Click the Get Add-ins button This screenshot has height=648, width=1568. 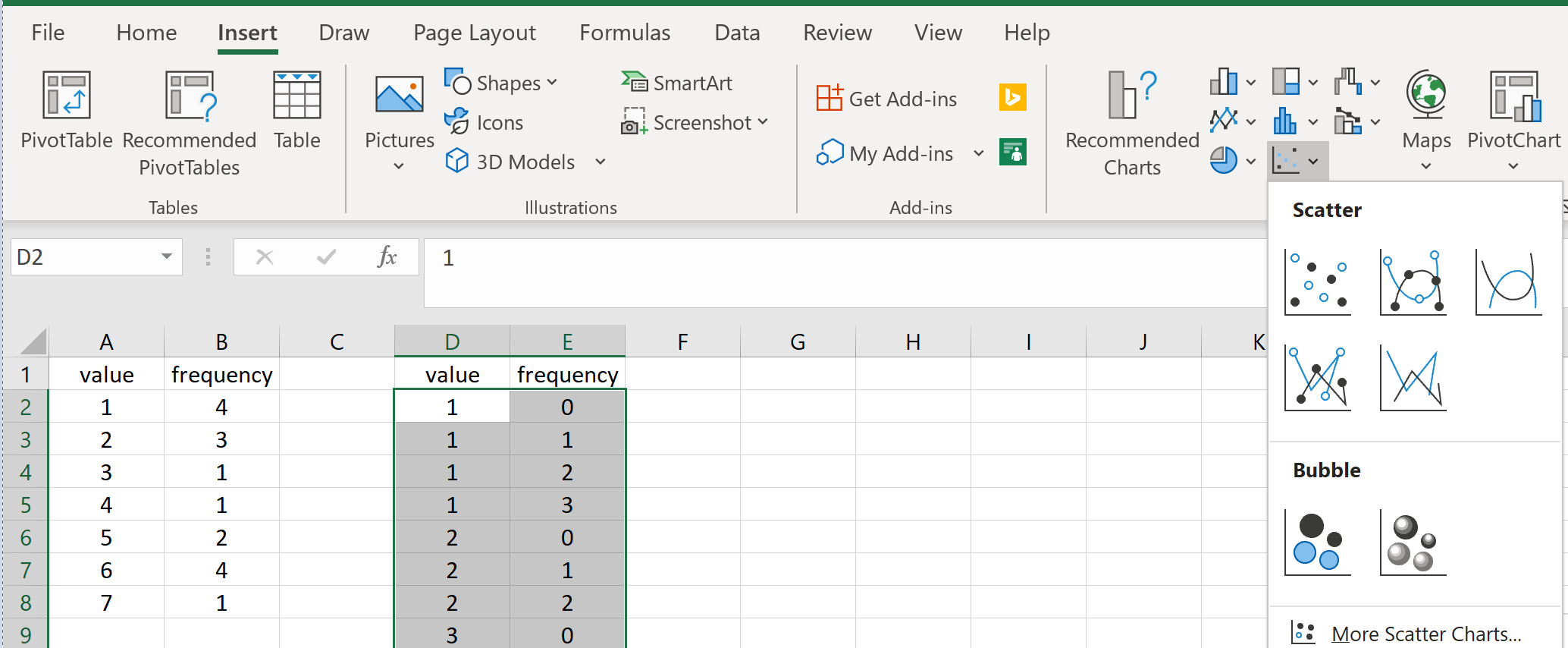pos(887,99)
